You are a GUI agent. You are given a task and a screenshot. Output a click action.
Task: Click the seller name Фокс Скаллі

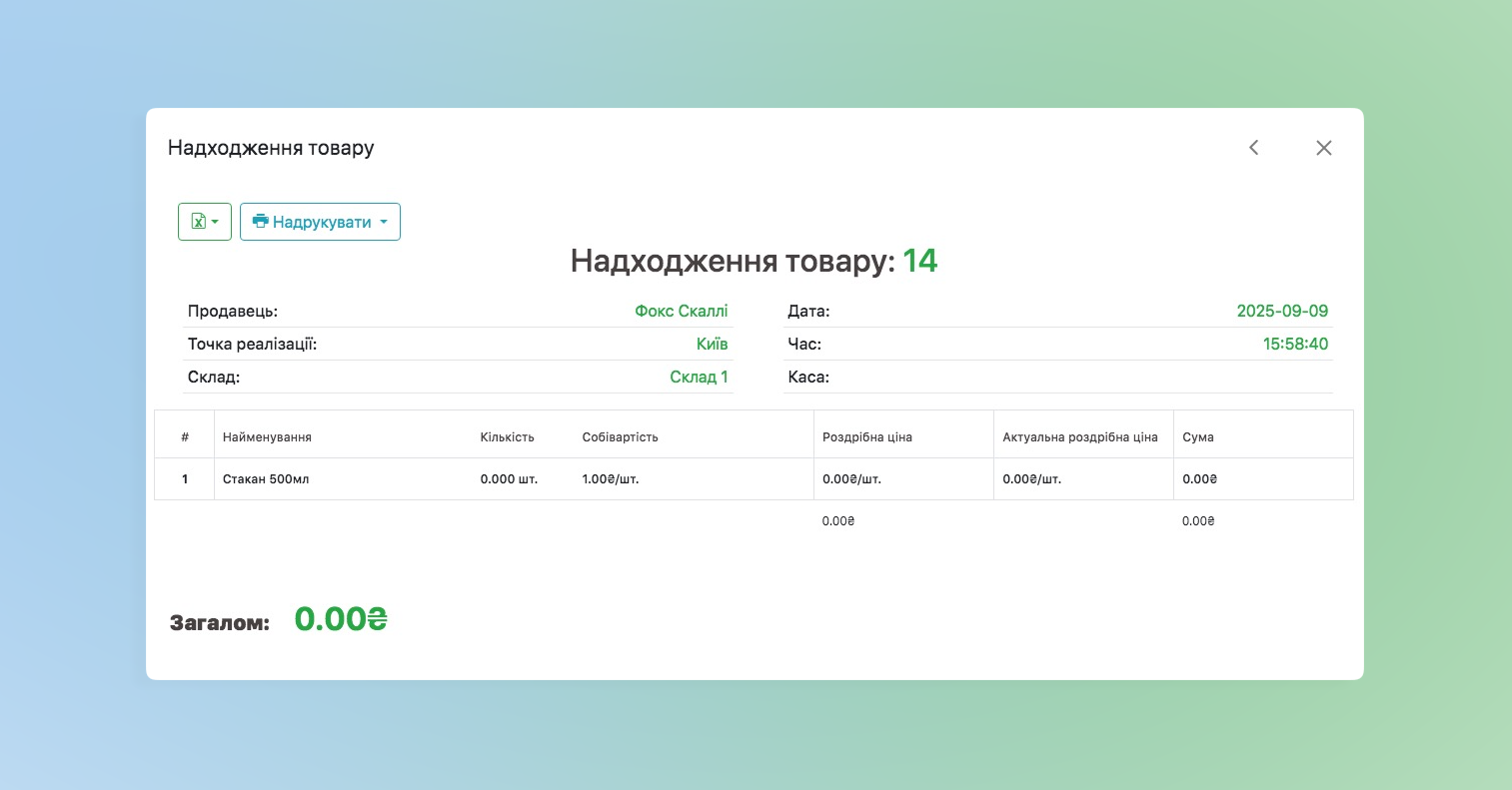point(681,312)
